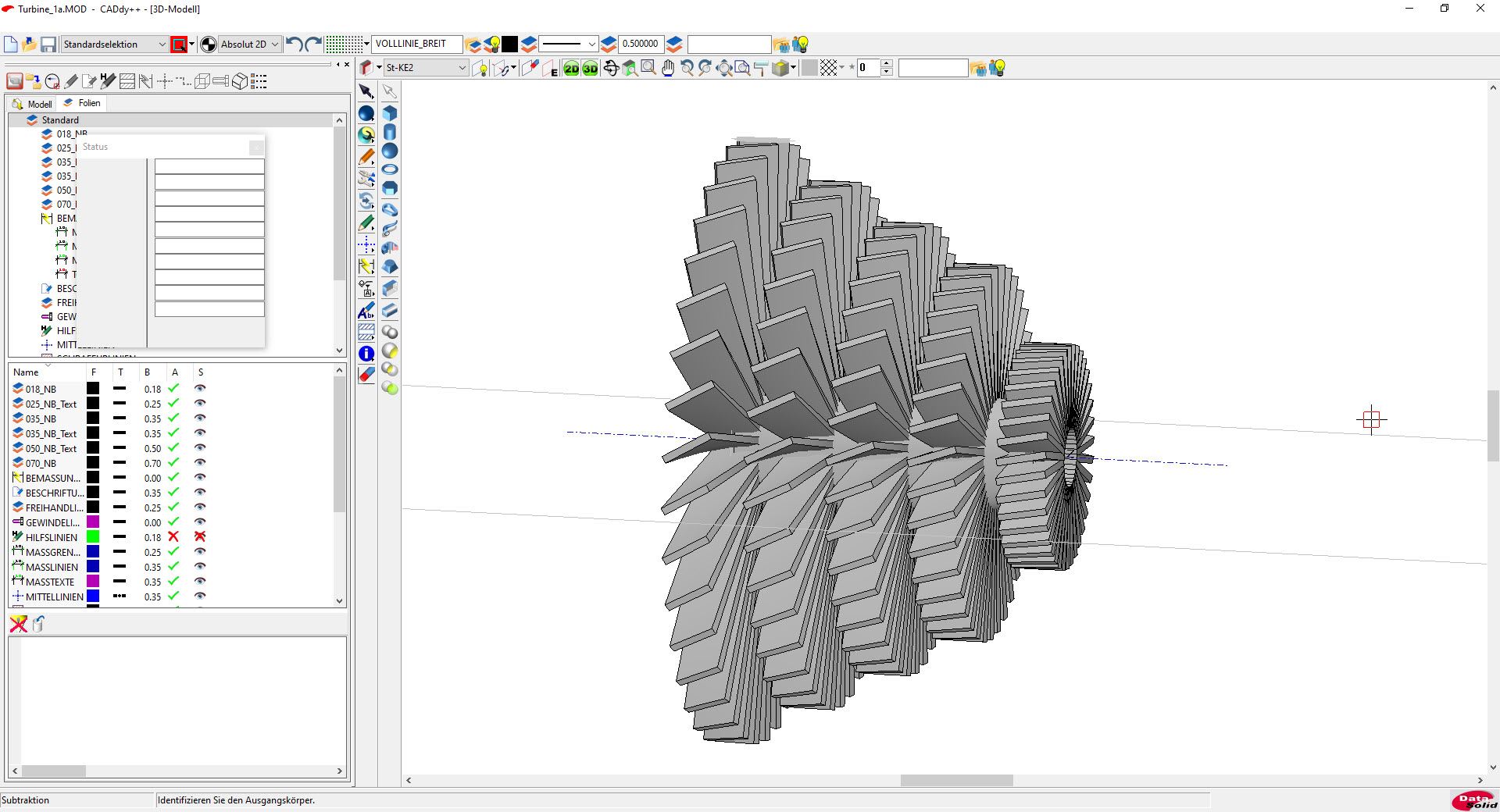The height and width of the screenshot is (812, 1500).
Task: Create a torus solid primitive
Action: tap(390, 169)
